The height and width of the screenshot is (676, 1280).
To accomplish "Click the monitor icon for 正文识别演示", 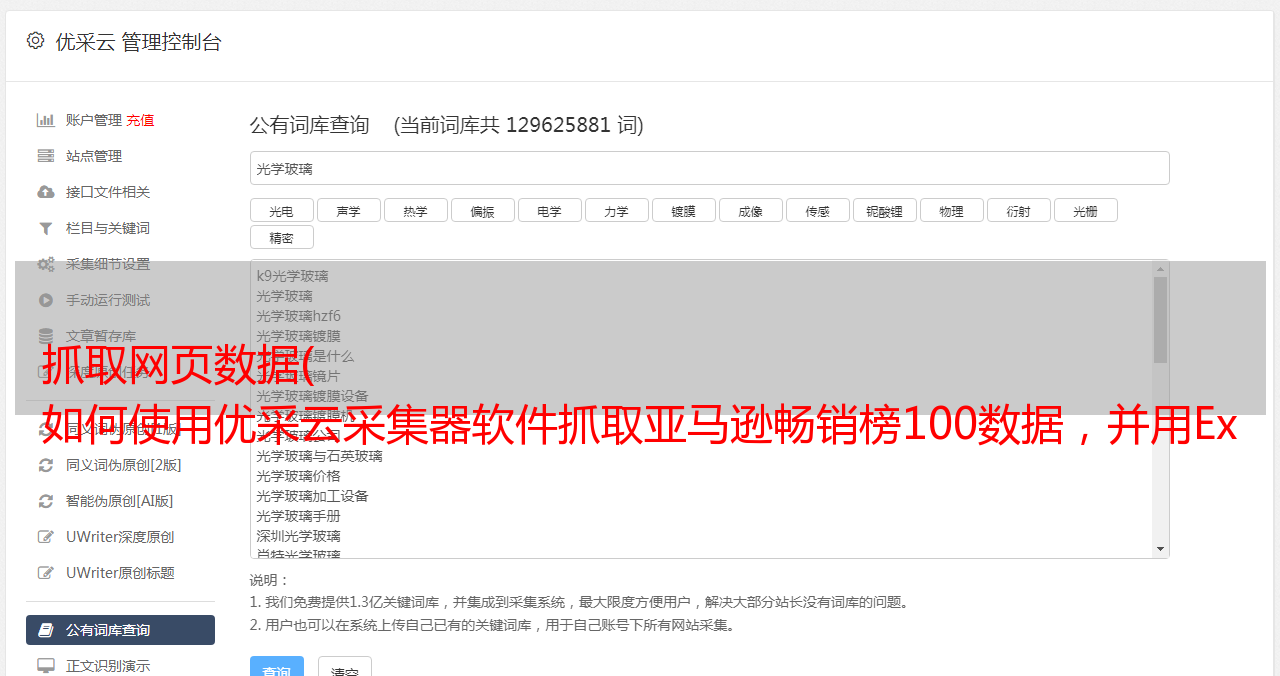I will [45, 666].
